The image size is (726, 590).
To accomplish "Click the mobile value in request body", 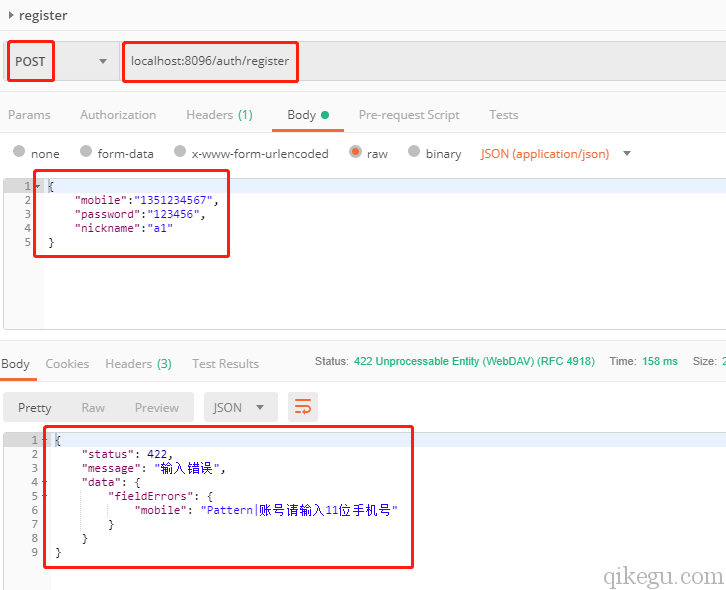I will 173,200.
